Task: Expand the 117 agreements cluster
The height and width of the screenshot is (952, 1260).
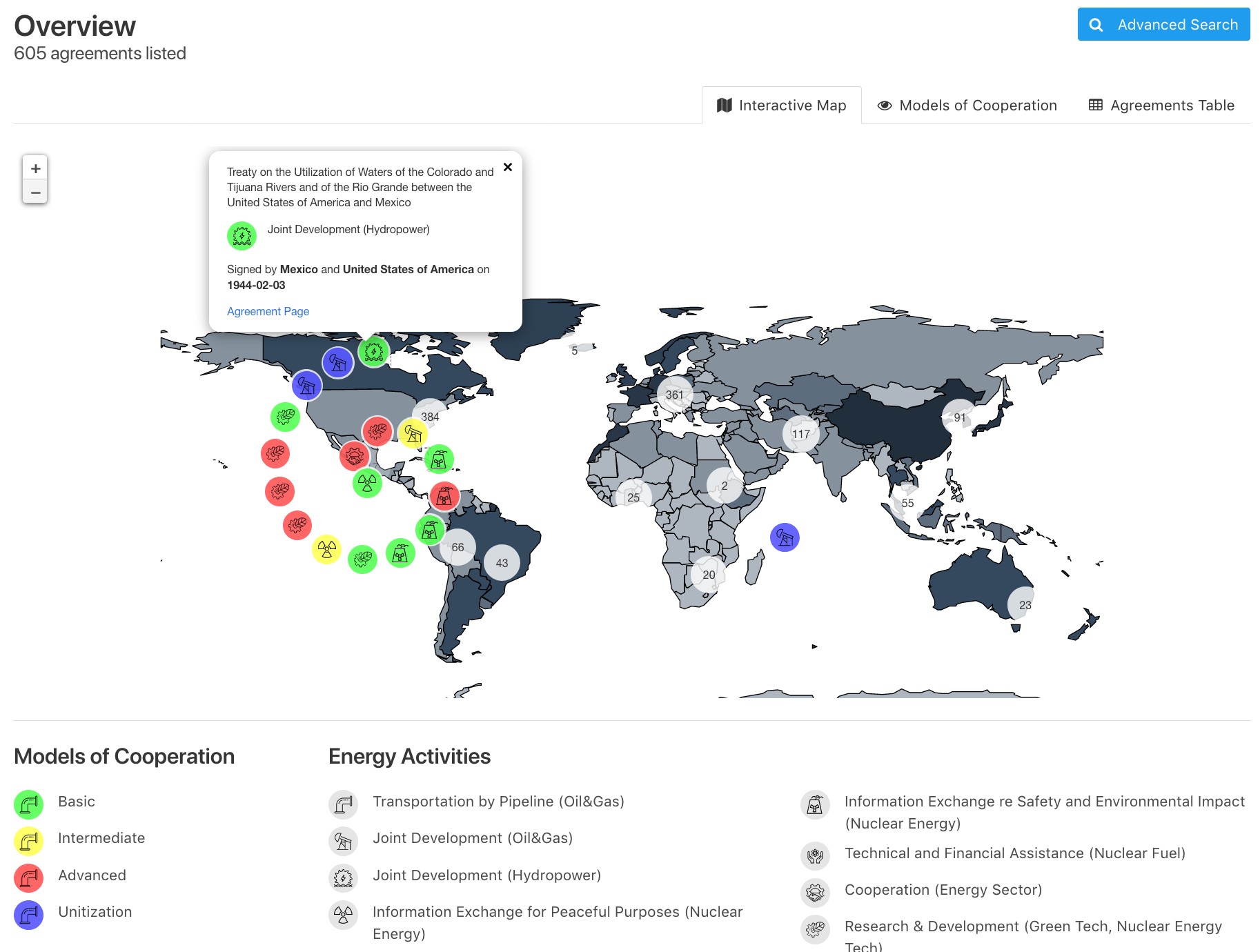Action: (800, 434)
